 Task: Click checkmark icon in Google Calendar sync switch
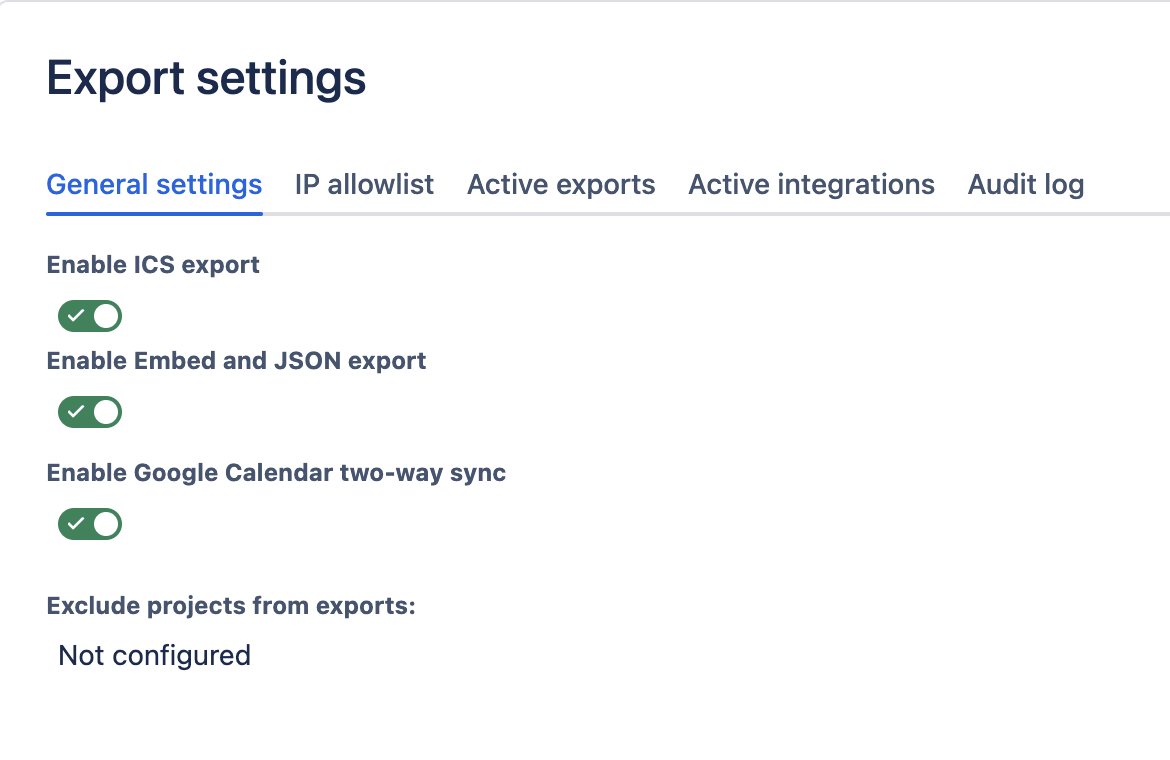76,524
